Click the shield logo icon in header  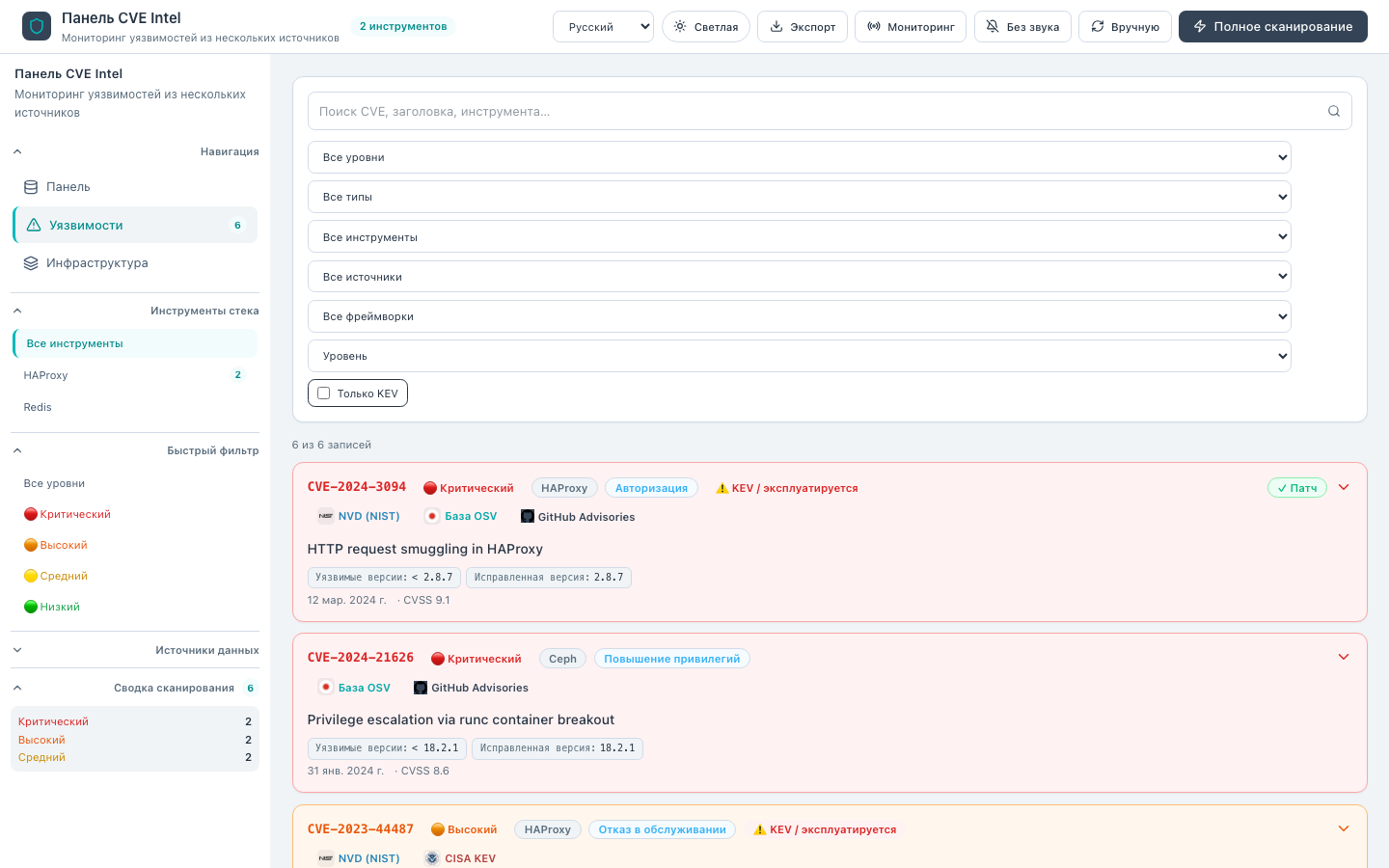[x=37, y=26]
